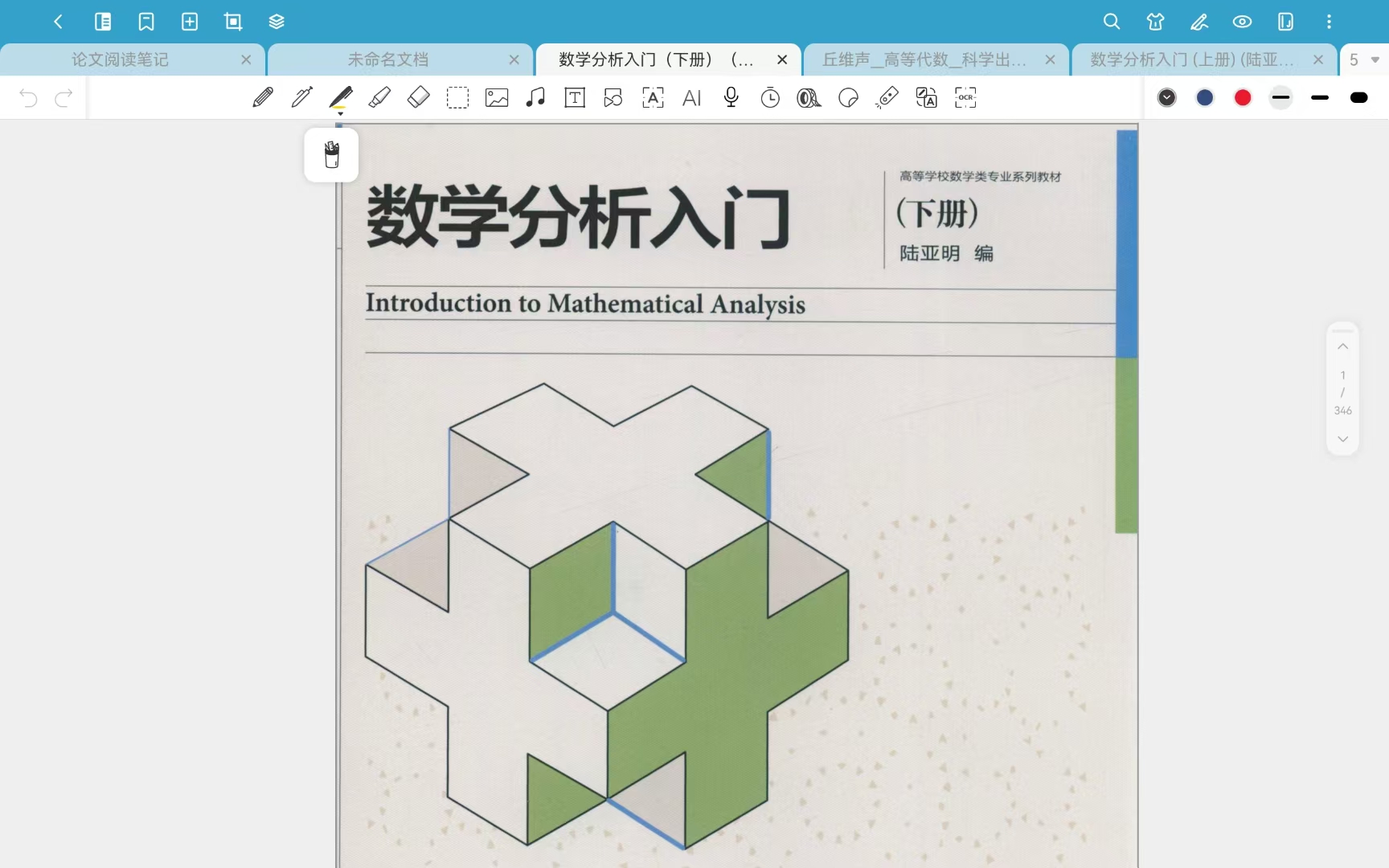Add a bookmark to this page
The image size is (1389, 868).
(146, 22)
